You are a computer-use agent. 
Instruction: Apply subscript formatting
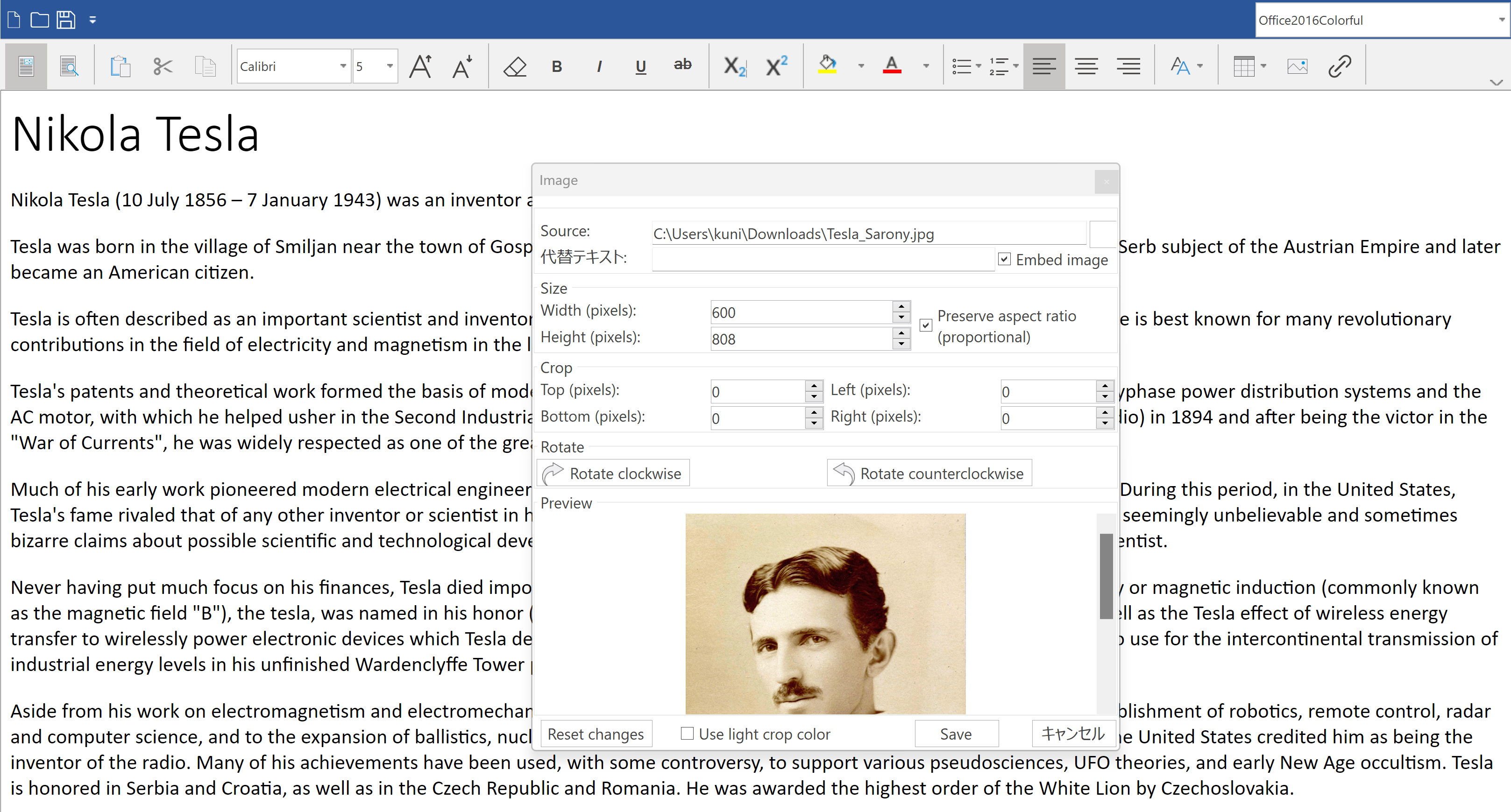[x=734, y=66]
